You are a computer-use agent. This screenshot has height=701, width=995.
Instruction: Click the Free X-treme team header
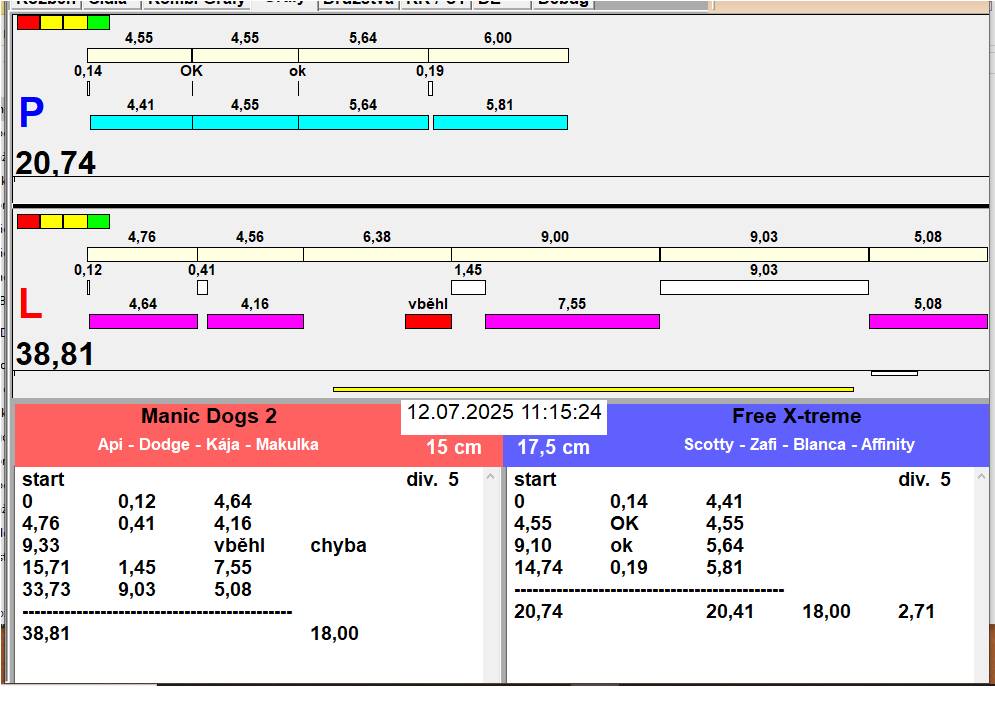(796, 416)
